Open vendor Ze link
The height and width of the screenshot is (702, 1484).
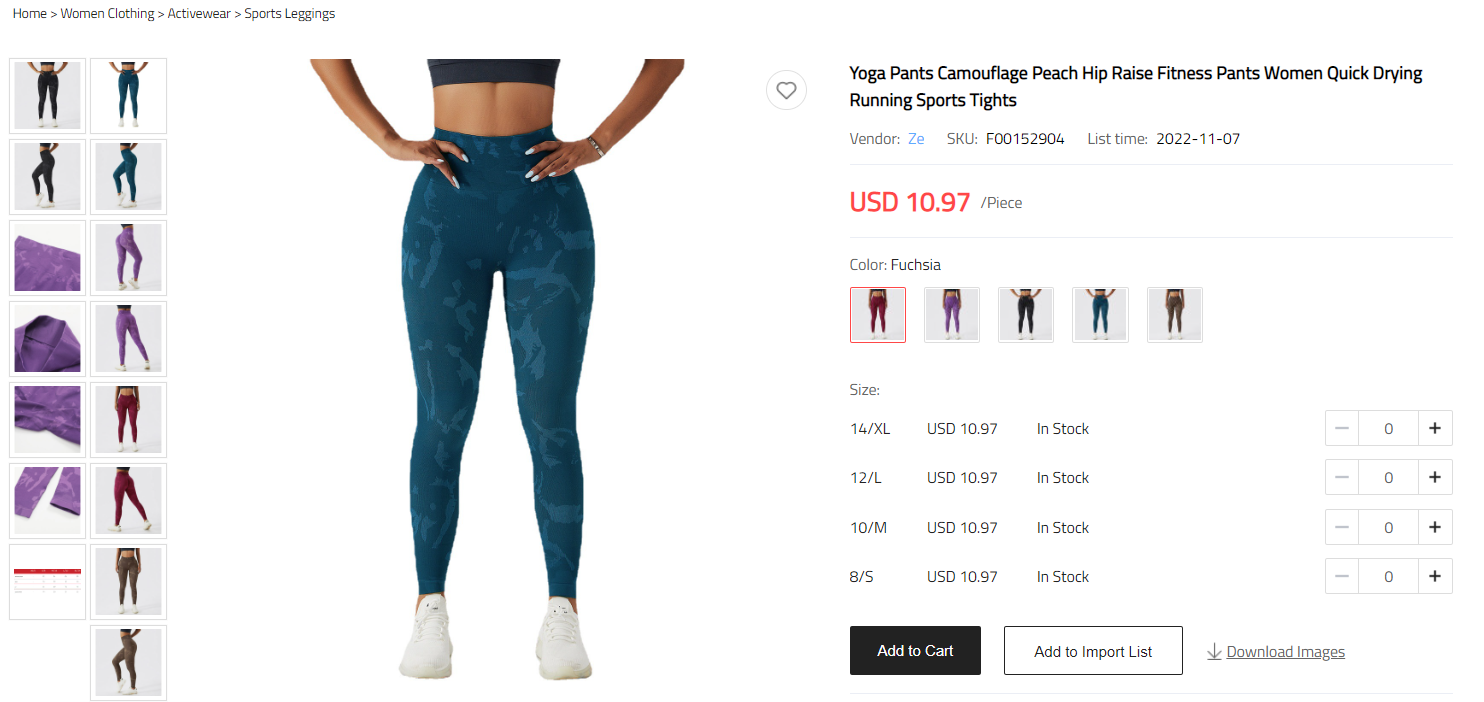pos(916,139)
